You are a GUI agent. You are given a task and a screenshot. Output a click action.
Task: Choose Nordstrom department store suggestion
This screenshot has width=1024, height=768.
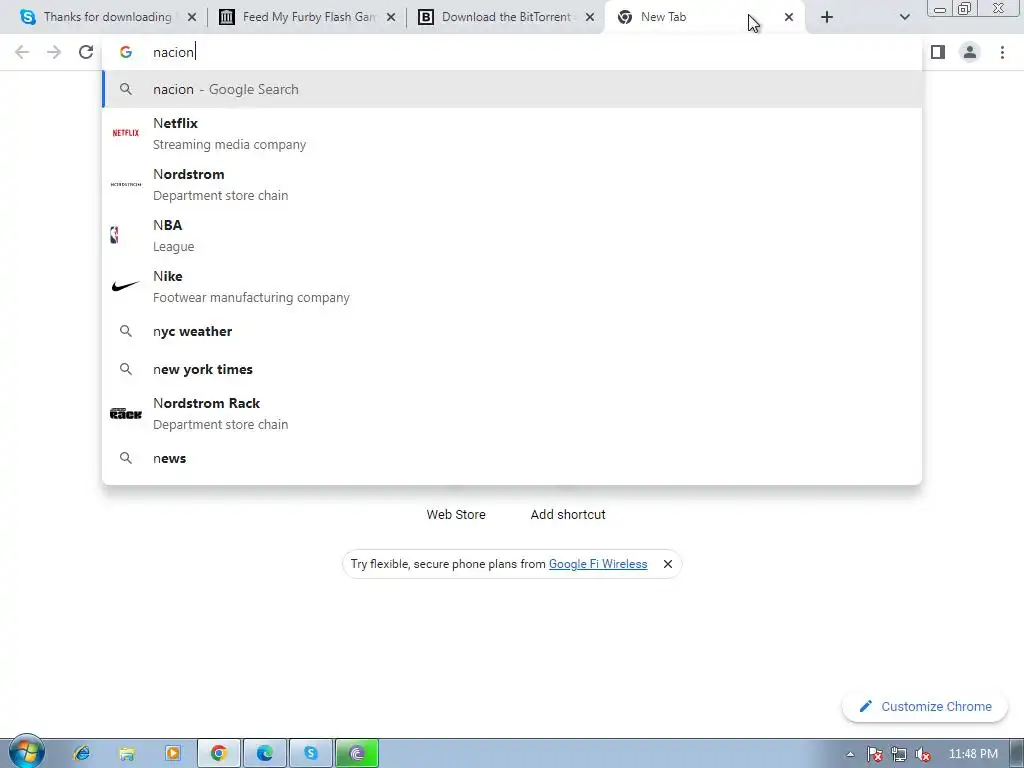(x=512, y=184)
